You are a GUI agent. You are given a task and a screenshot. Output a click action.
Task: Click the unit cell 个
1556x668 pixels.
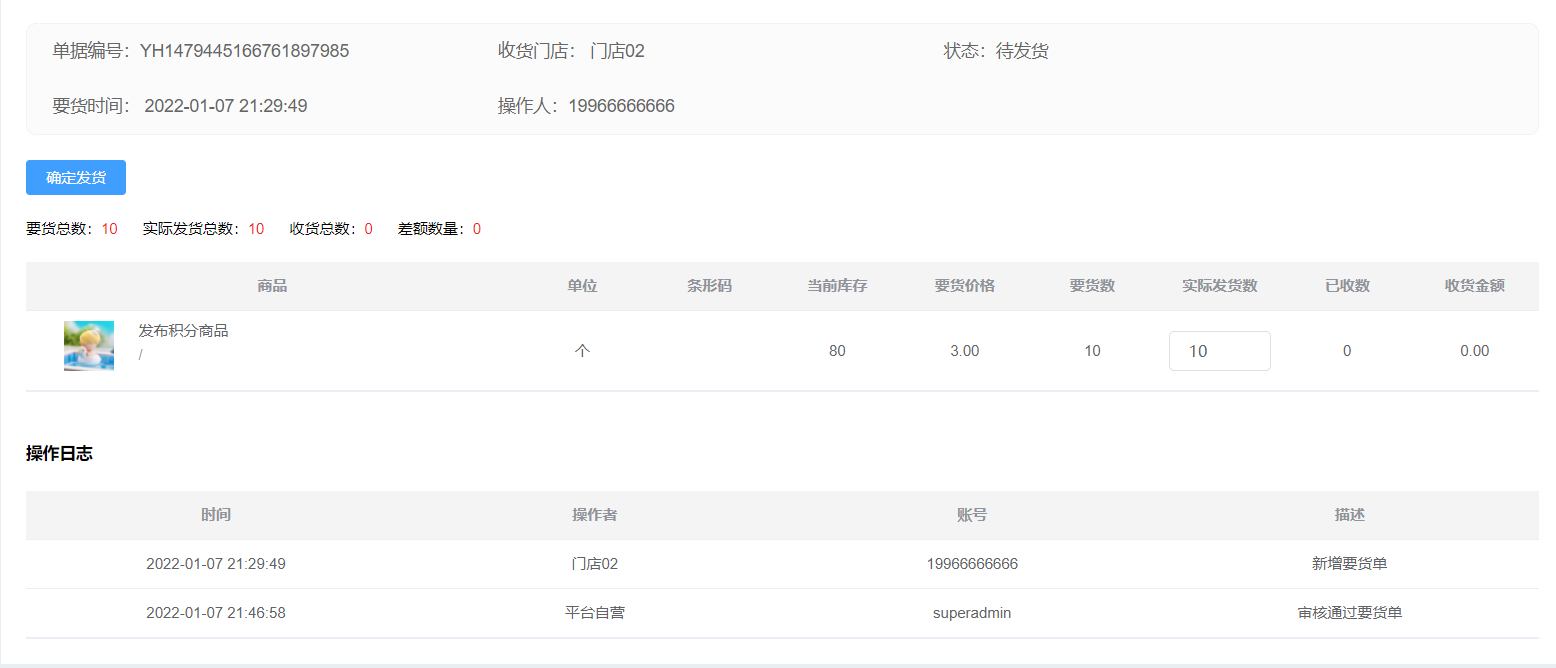582,351
